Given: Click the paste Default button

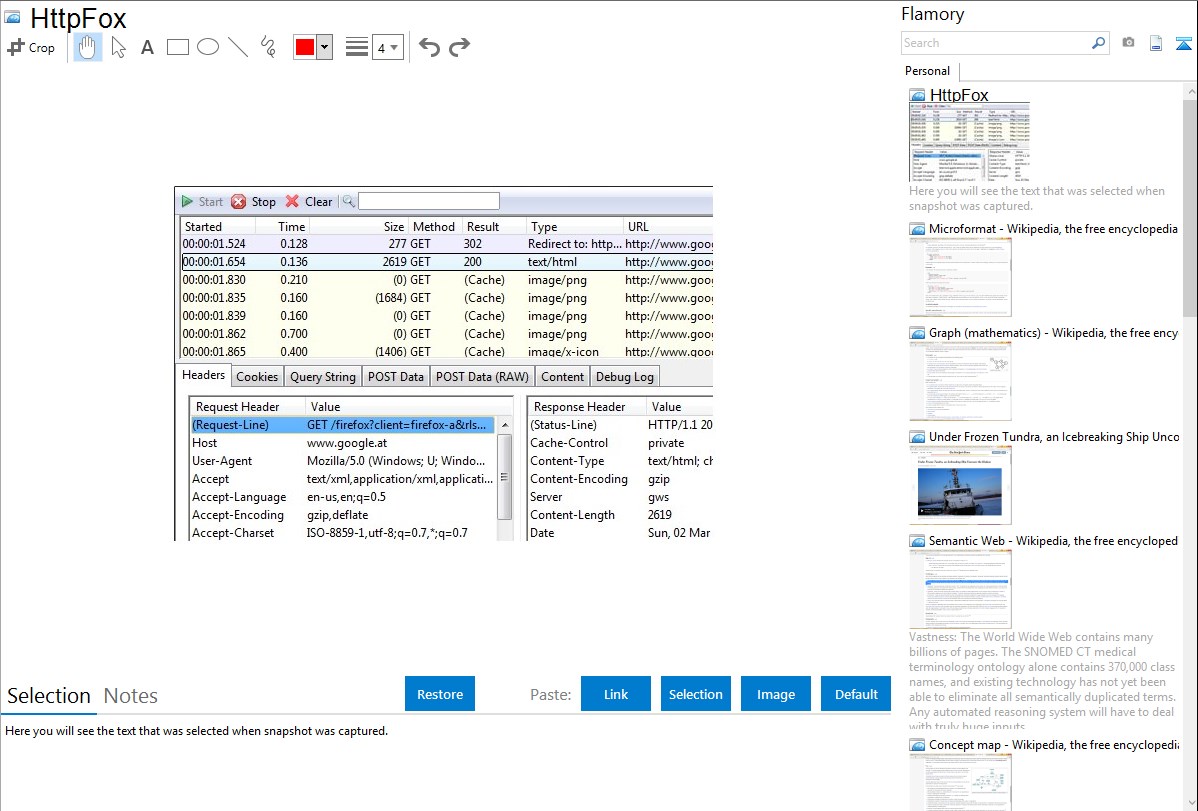Looking at the screenshot, I should point(856,694).
